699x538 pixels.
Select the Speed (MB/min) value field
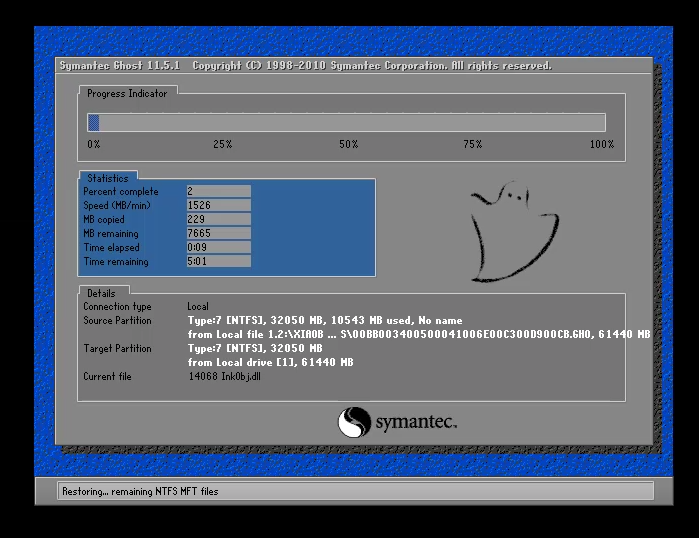pyautogui.click(x=218, y=205)
